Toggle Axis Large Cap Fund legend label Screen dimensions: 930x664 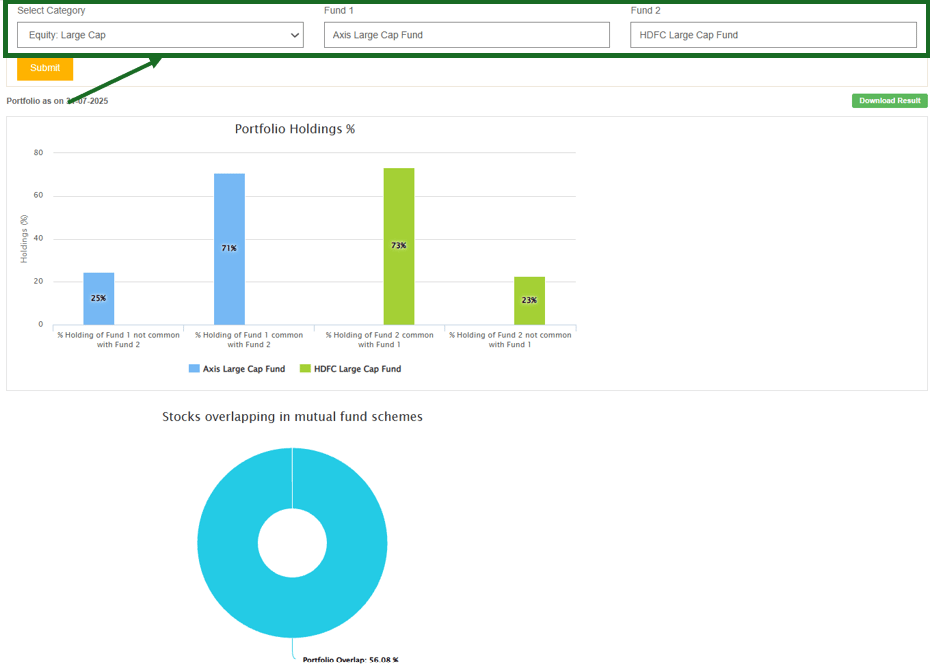click(x=243, y=369)
